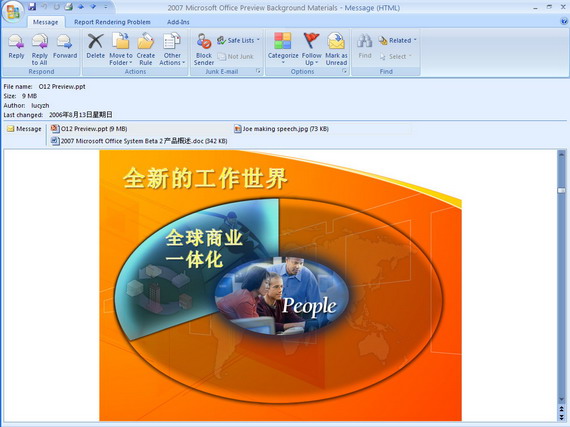Viewport: 570px width, 427px height.
Task: Open Move to Folder menu
Action: pos(121,49)
